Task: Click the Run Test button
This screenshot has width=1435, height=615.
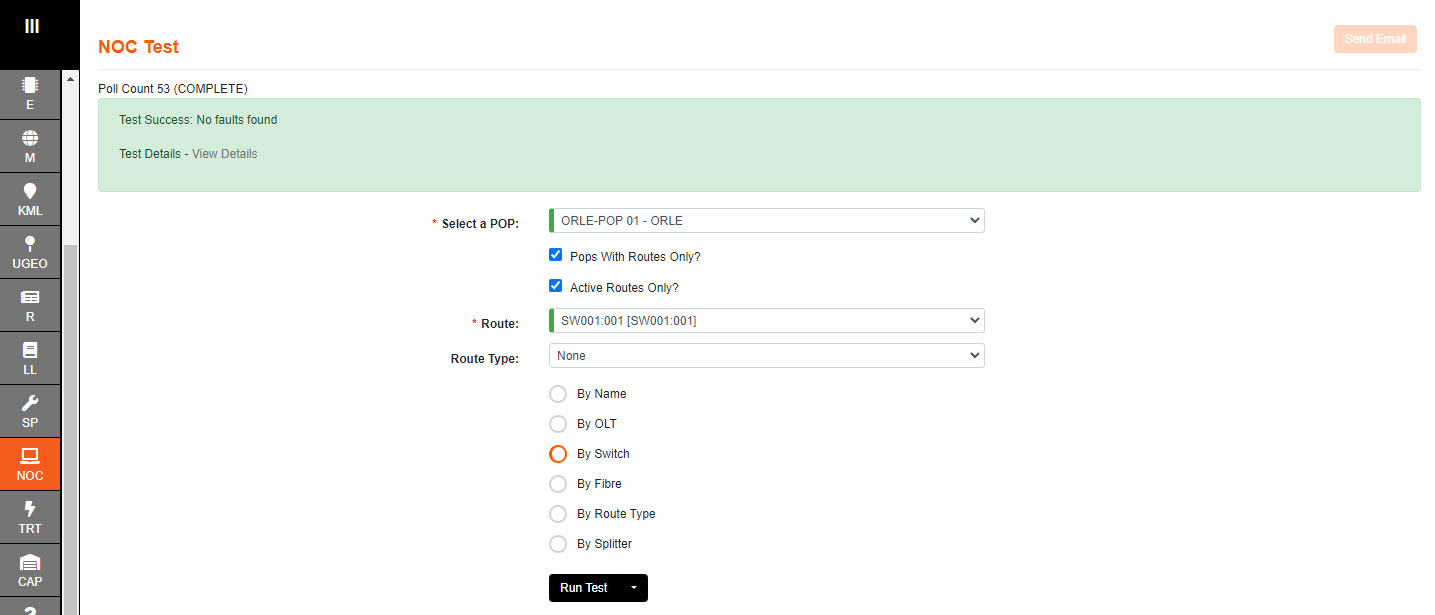Action: [584, 588]
